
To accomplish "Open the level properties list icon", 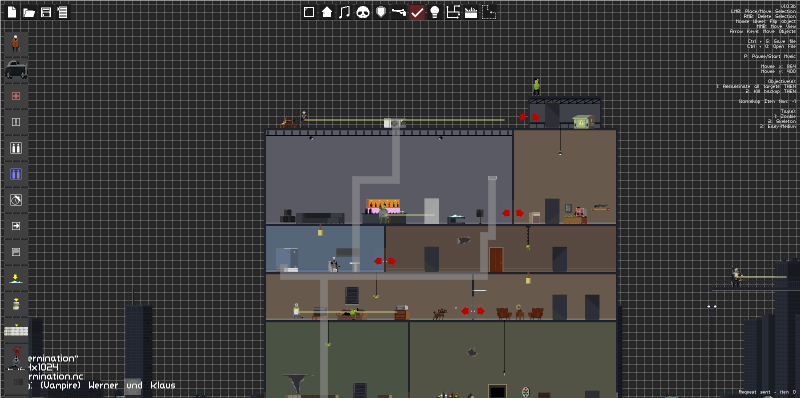I will [62, 12].
